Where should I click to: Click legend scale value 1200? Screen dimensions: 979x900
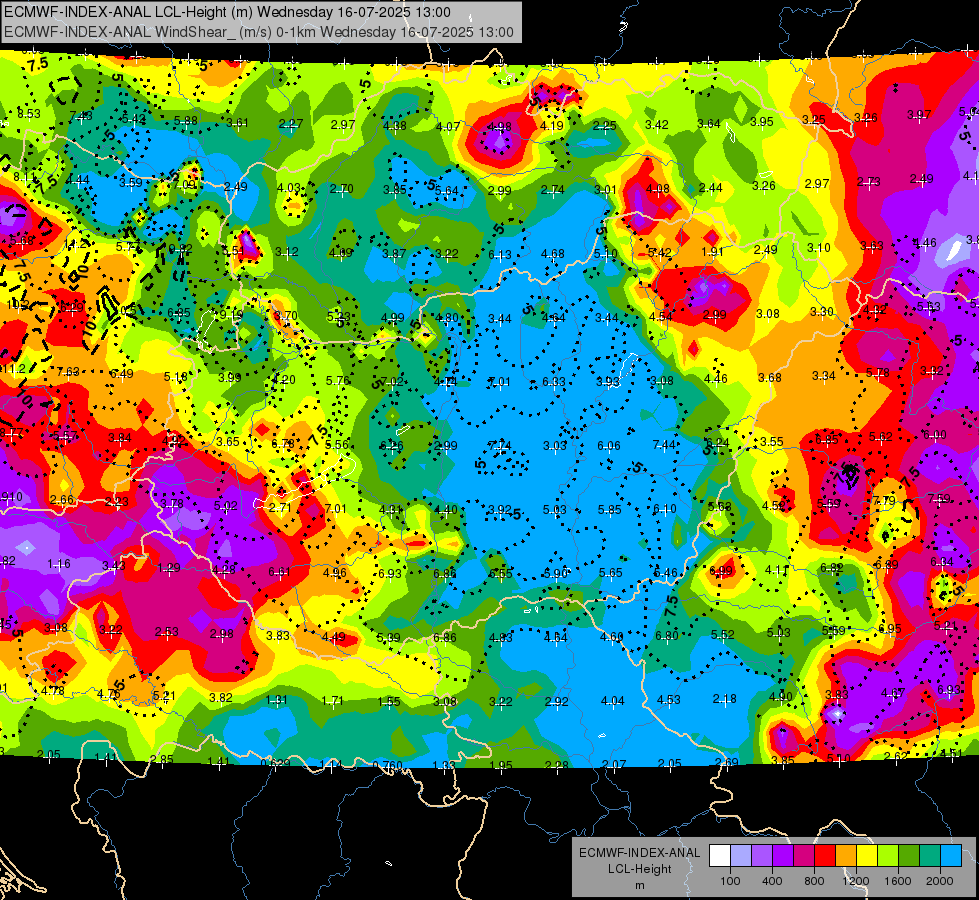pos(855,881)
